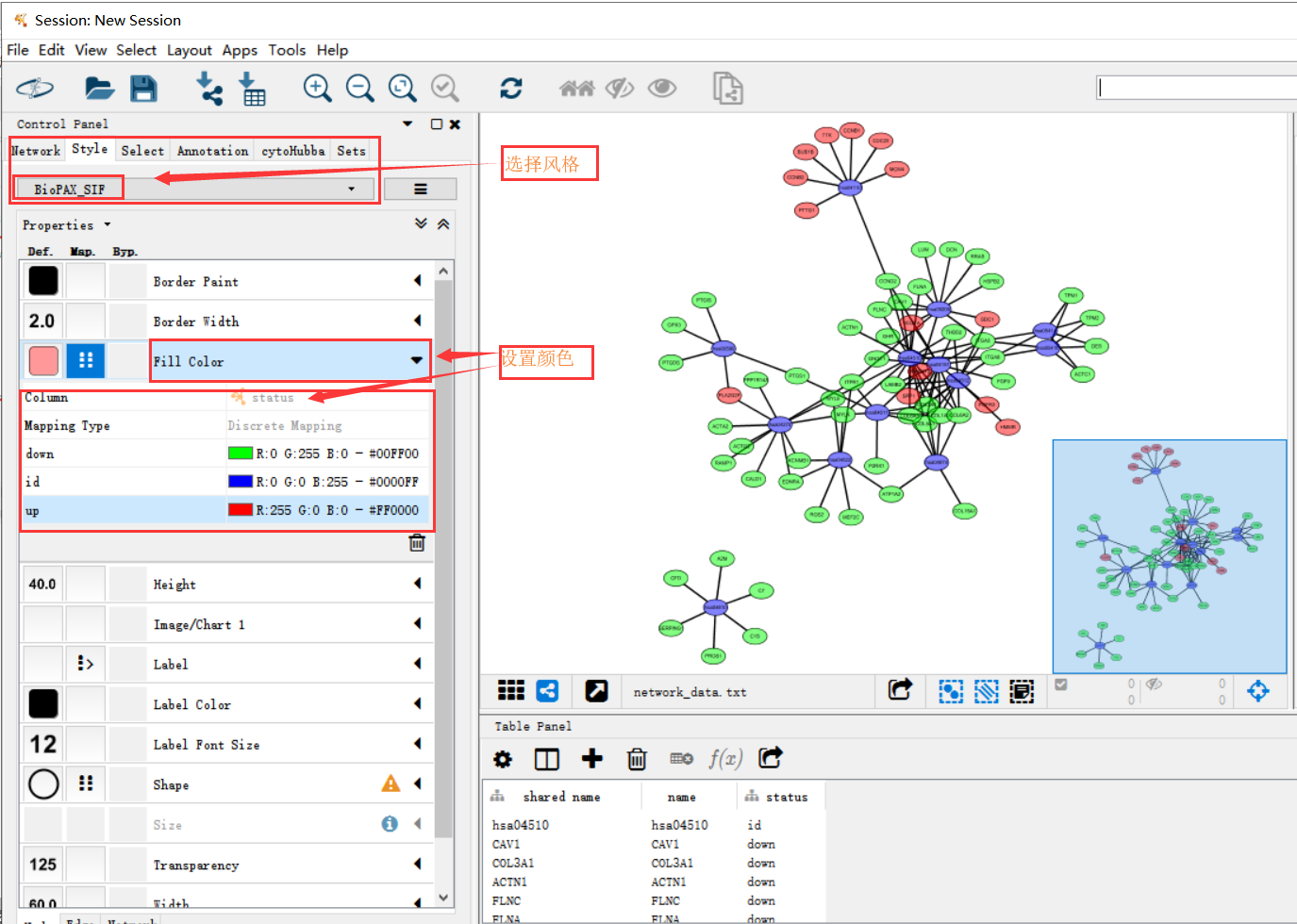The width and height of the screenshot is (1297, 924).
Task: Export the table with the arrow icon
Action: click(771, 757)
